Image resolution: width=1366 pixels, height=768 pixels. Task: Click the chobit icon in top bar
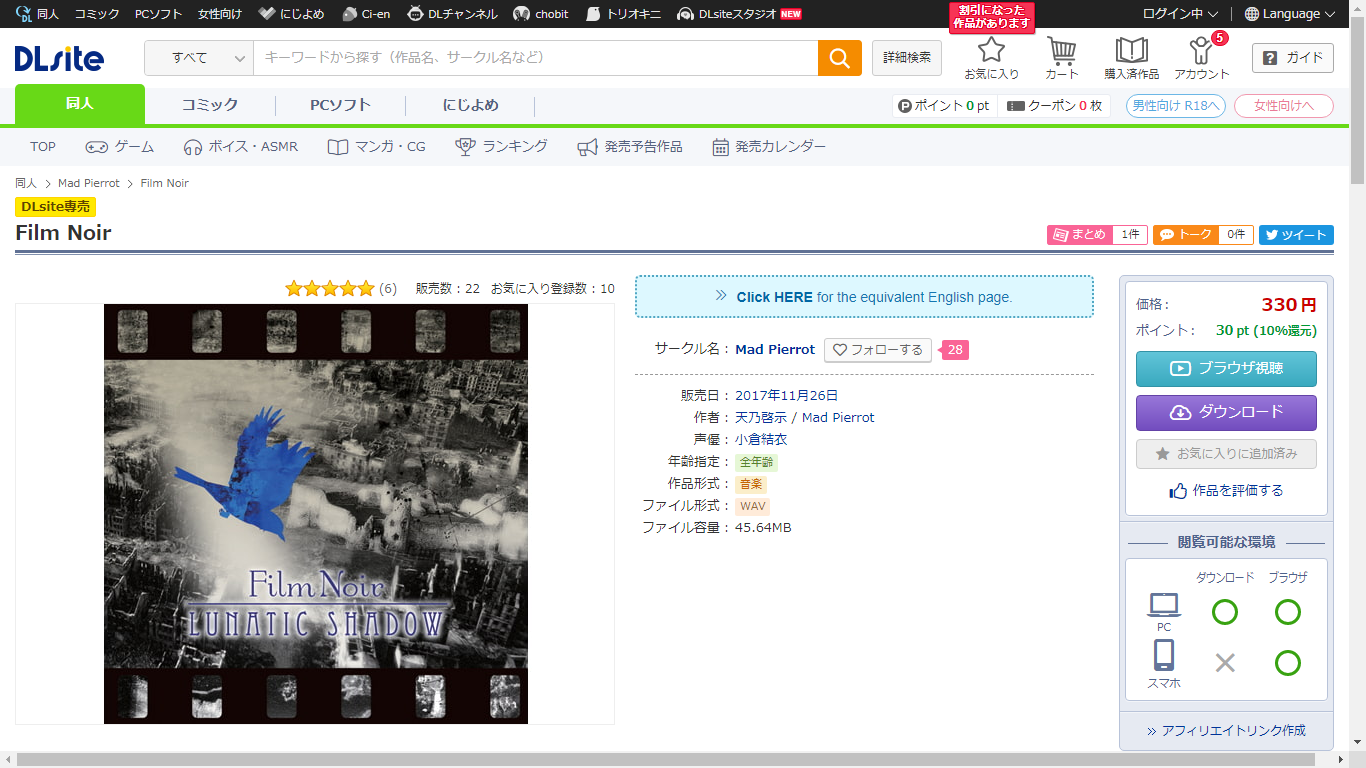click(521, 14)
